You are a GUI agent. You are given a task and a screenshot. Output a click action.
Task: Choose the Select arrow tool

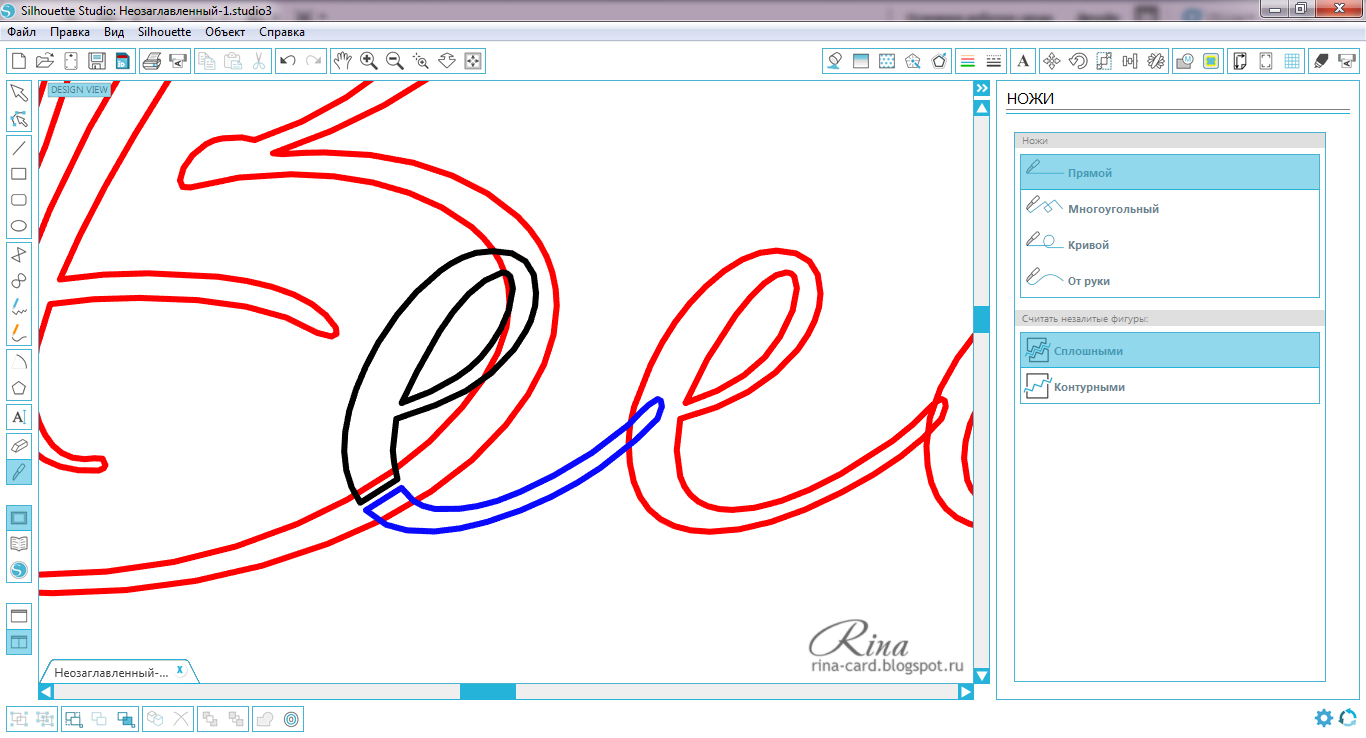(x=18, y=93)
